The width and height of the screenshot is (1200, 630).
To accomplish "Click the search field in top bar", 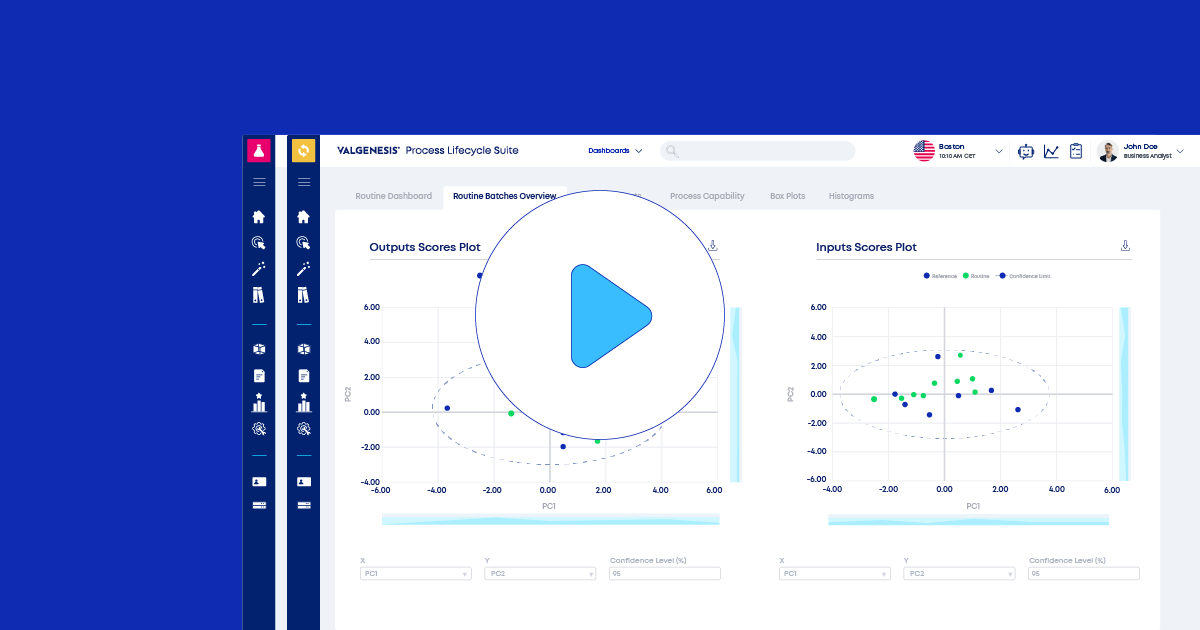I will click(758, 151).
